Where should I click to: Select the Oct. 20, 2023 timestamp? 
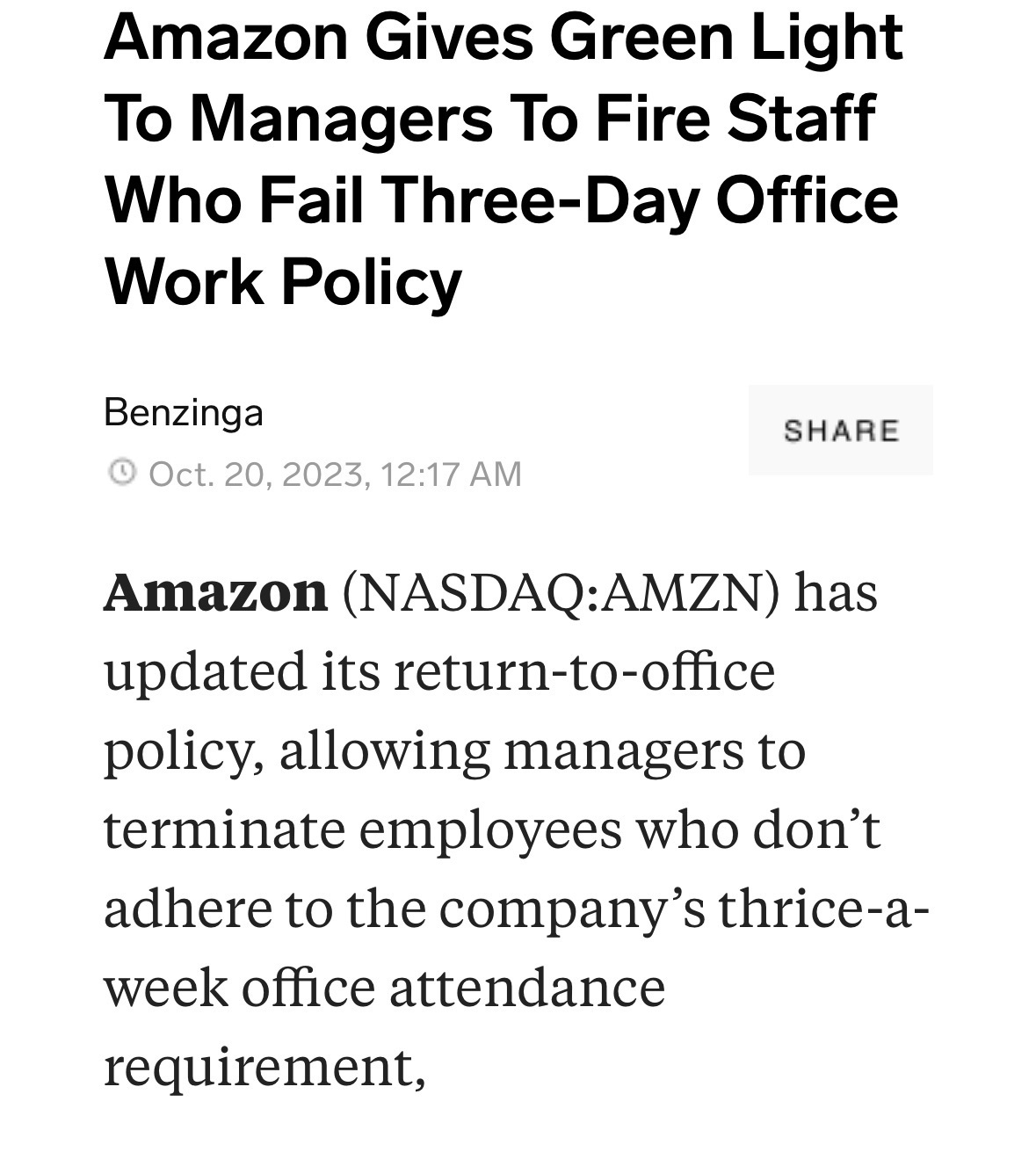[x=336, y=475]
